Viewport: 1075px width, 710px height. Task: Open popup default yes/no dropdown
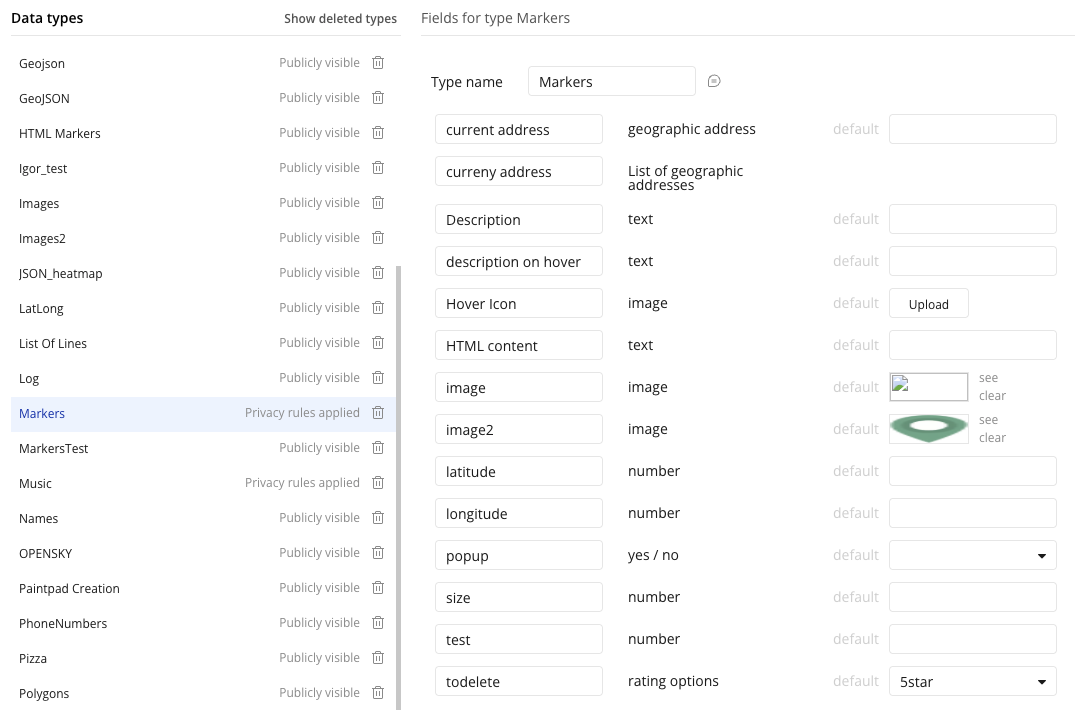click(972, 555)
